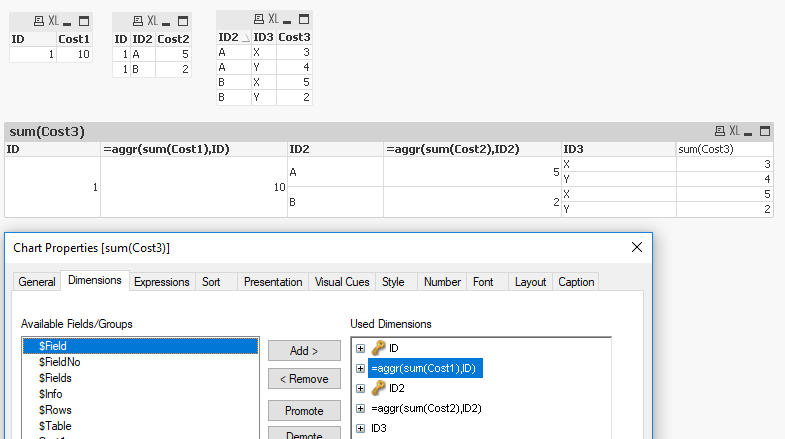Expand the =aggr(sum(Cost2),ID2) dimension node
Image resolution: width=785 pixels, height=439 pixels.
[360, 408]
